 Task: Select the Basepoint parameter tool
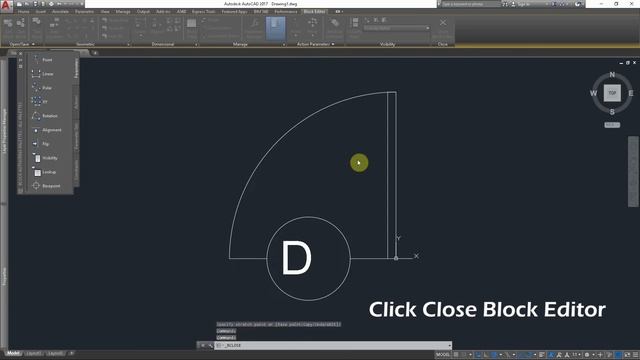click(46, 186)
